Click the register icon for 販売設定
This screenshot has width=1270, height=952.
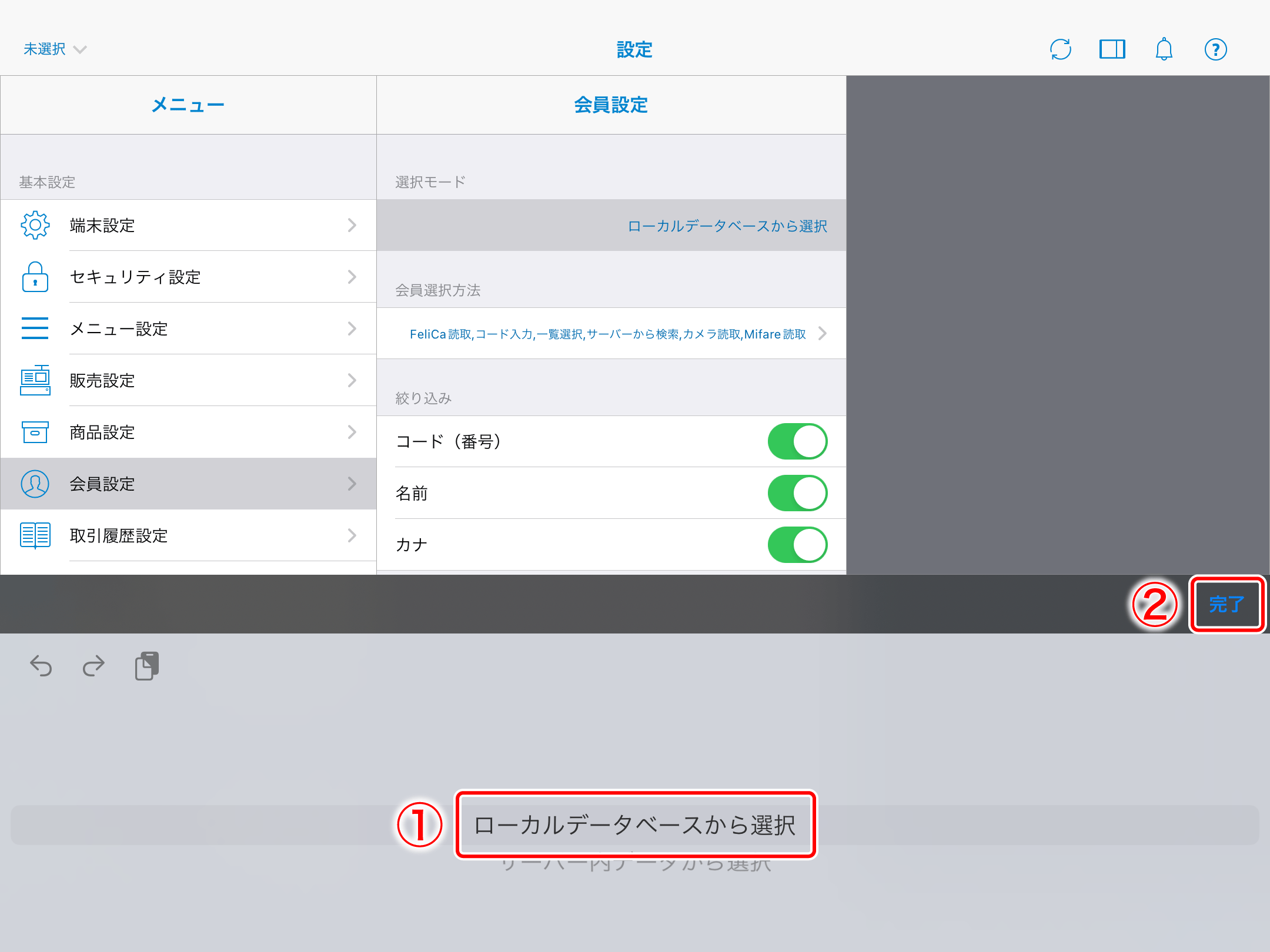[35, 380]
